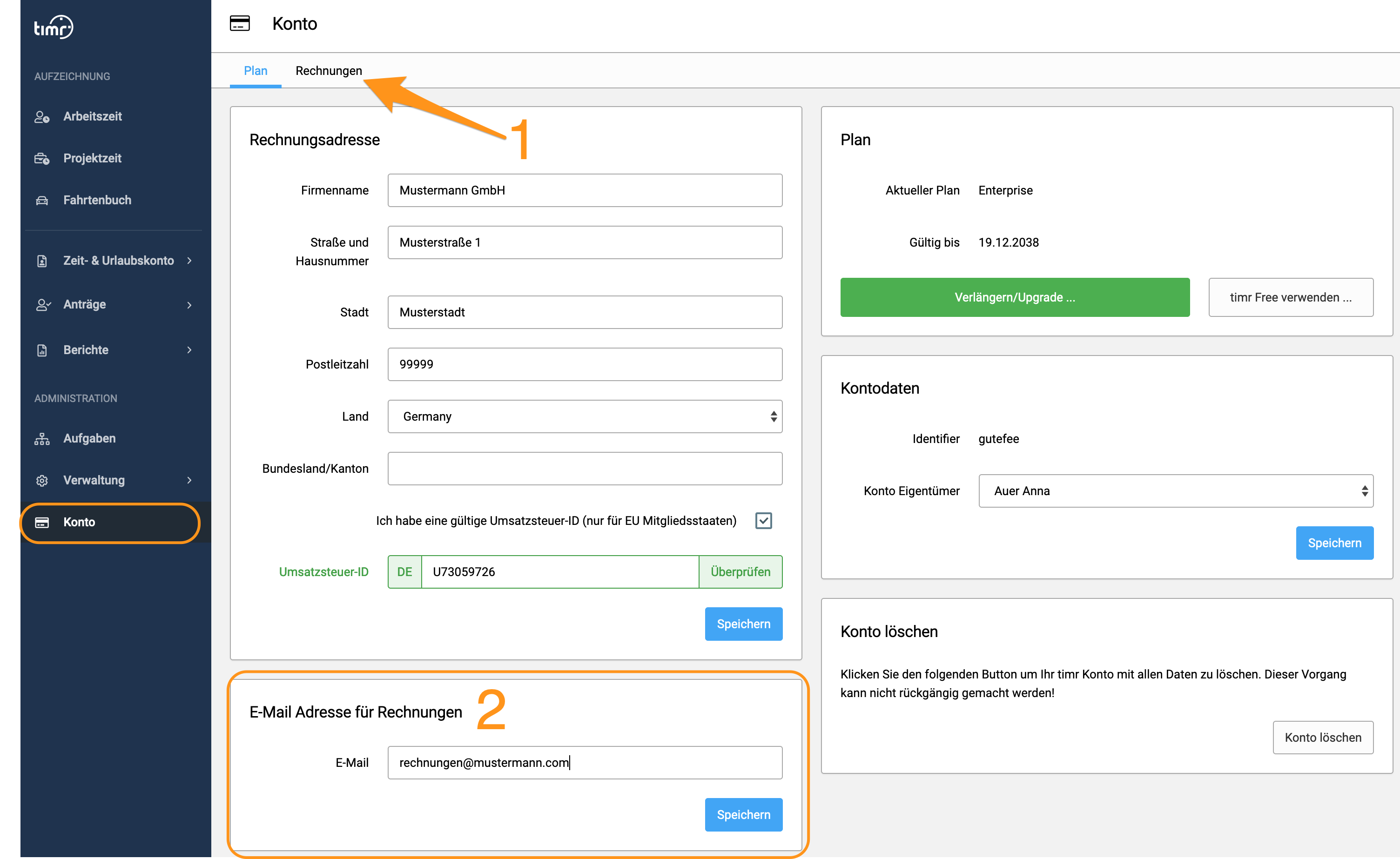Click the Berichte report icon
Image resolution: width=1400 pixels, height=859 pixels.
[42, 350]
